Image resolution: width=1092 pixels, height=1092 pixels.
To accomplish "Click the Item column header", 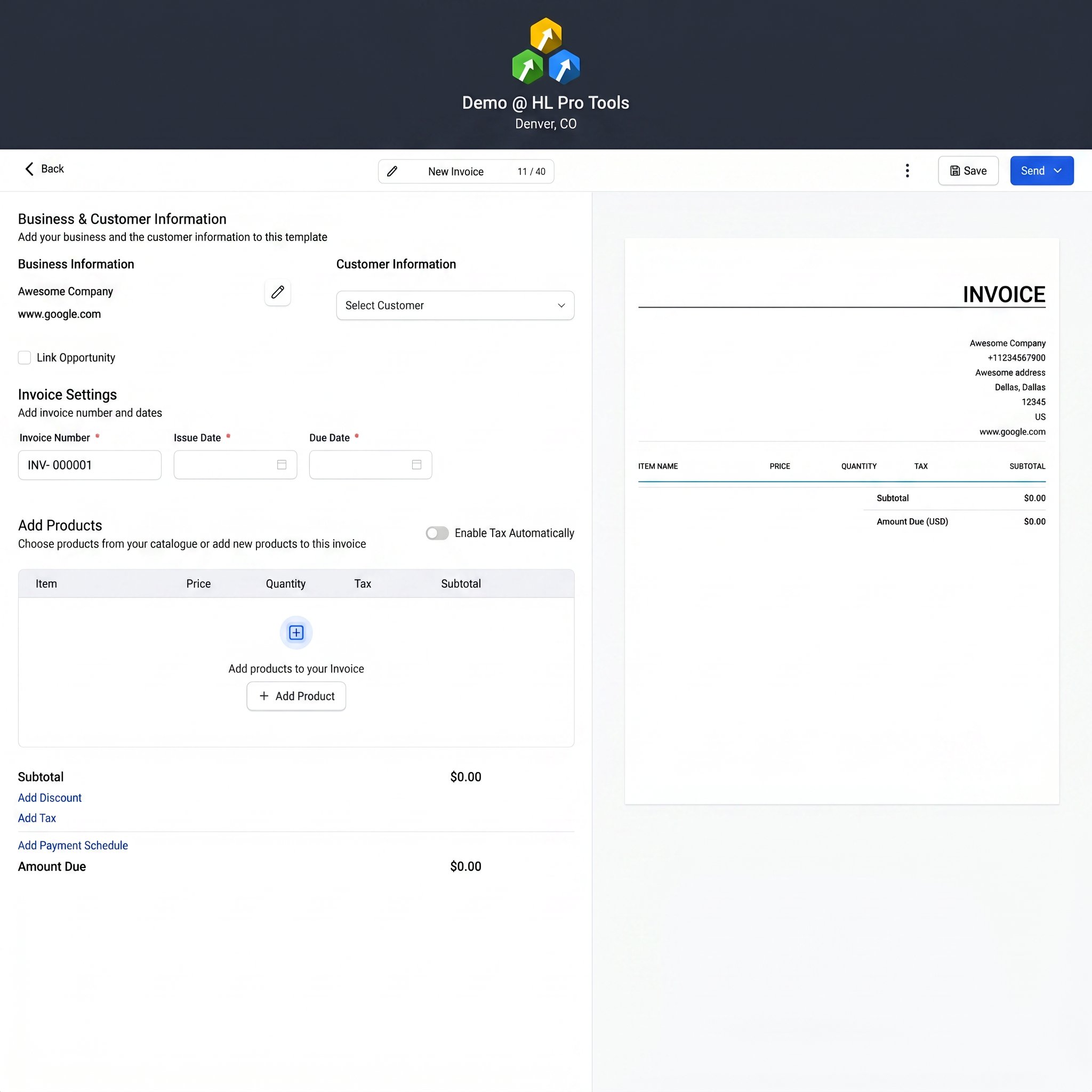I will point(46,583).
